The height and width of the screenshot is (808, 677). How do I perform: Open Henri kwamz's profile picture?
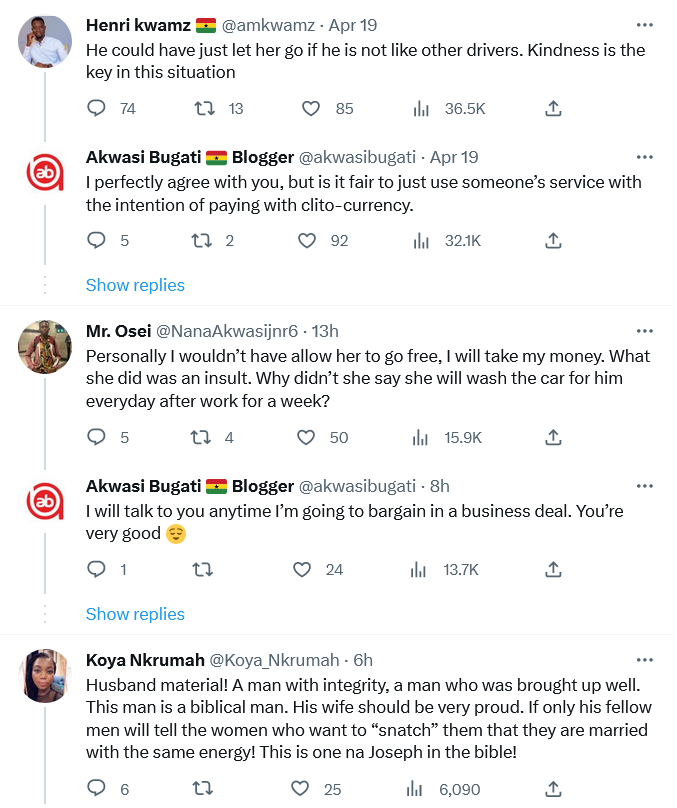45,42
